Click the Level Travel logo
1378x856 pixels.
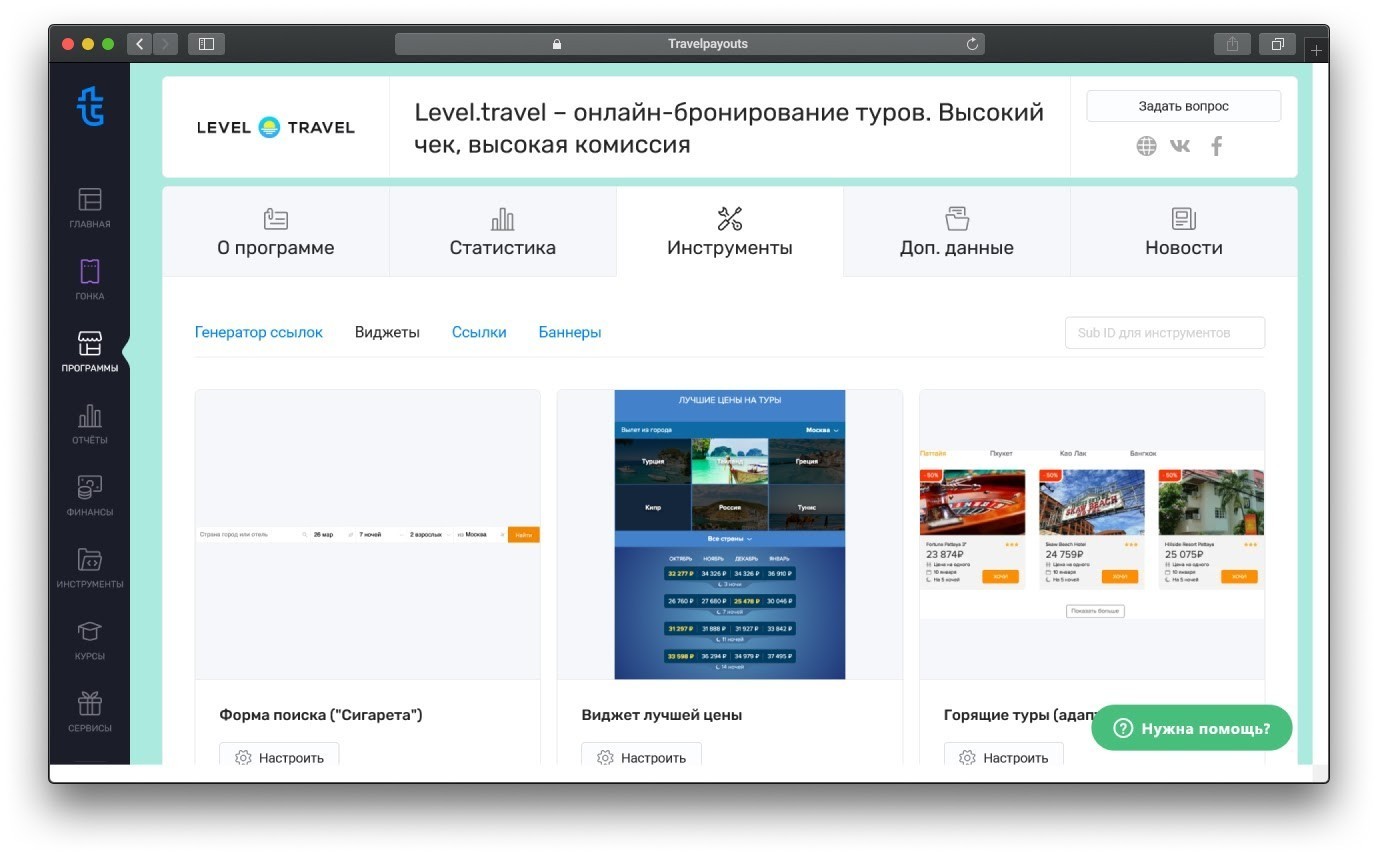tap(276, 127)
